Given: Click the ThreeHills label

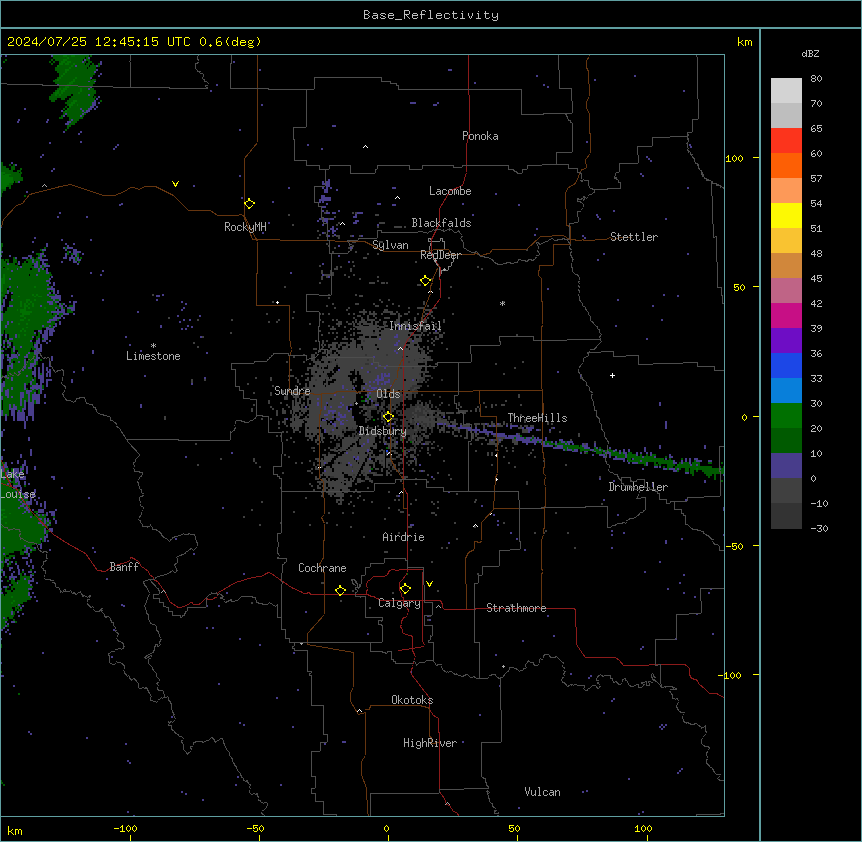Looking at the screenshot, I should pos(537,418).
